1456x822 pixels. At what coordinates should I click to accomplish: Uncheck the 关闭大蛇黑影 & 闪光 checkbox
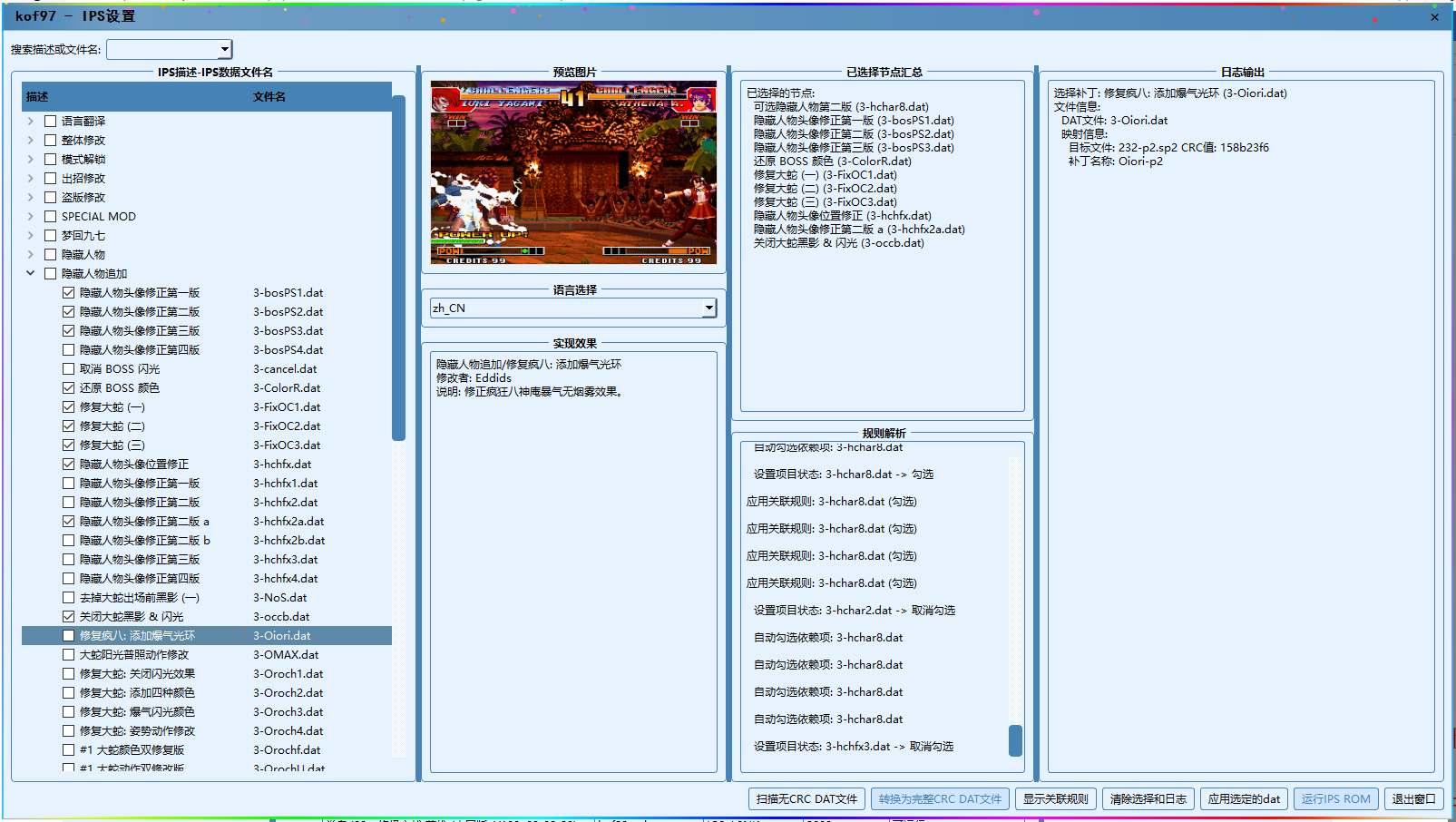[68, 616]
